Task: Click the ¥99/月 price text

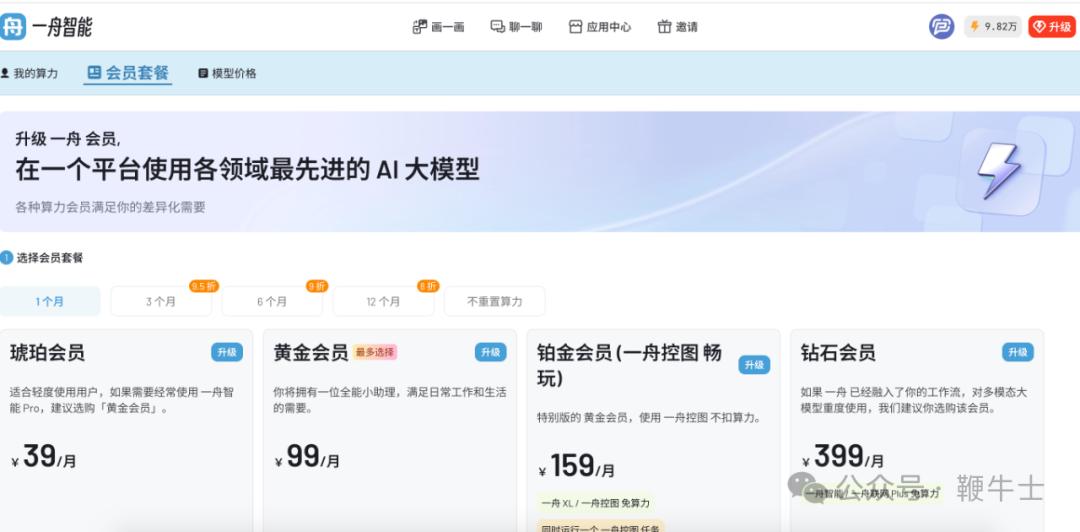Action: tap(307, 458)
